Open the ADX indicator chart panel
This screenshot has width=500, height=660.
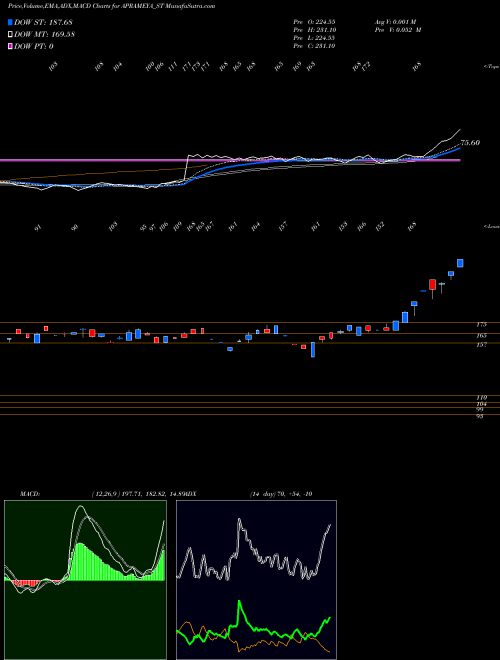(256, 580)
